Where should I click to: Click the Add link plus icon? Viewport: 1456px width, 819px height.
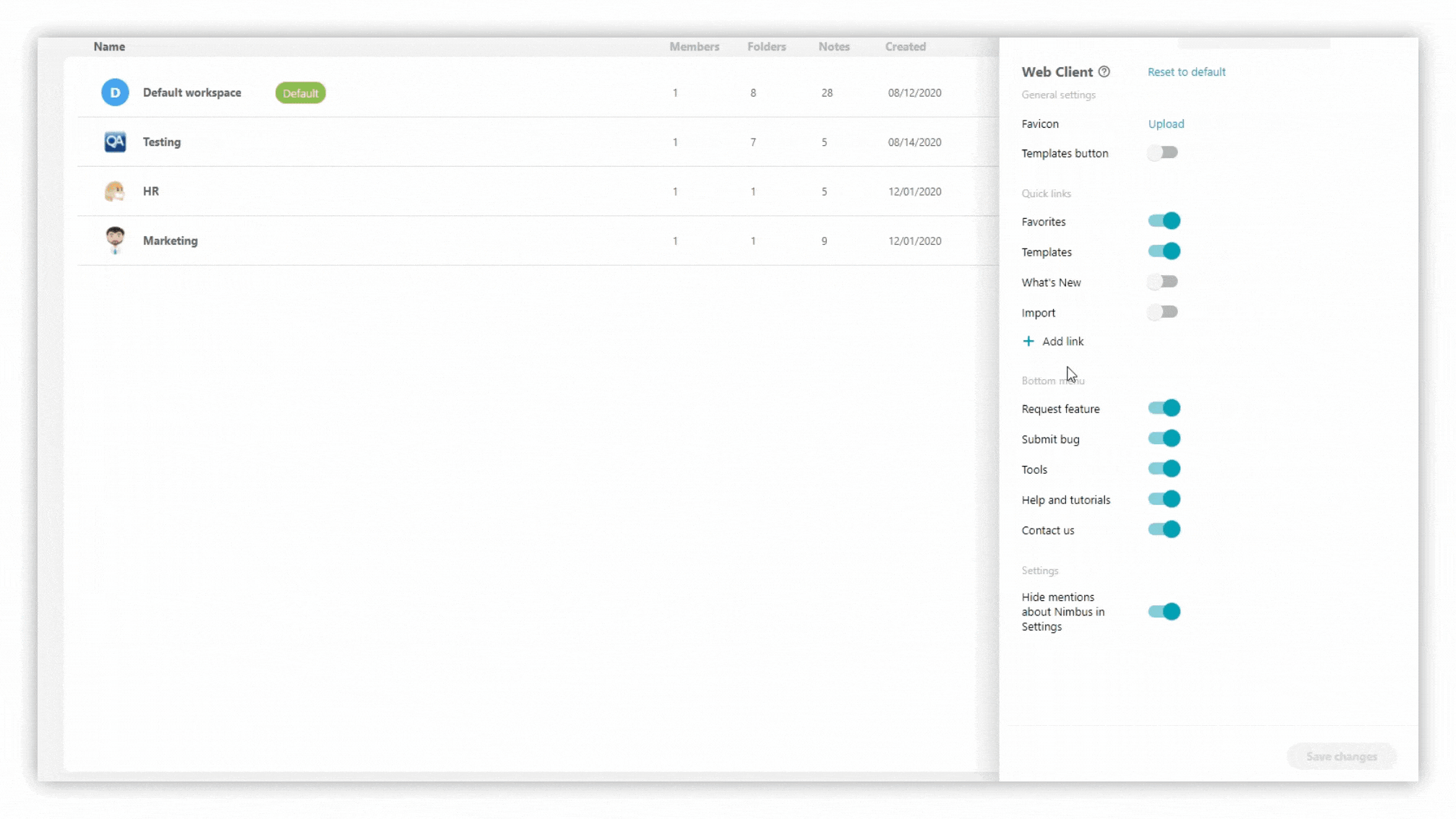pos(1029,341)
